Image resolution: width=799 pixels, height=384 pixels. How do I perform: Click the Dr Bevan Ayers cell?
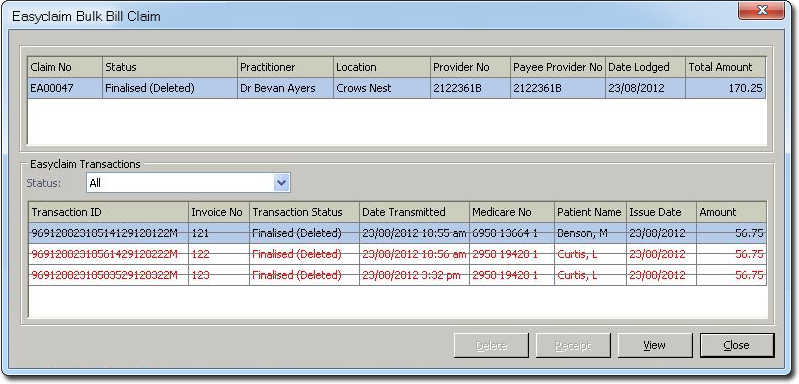tap(285, 88)
